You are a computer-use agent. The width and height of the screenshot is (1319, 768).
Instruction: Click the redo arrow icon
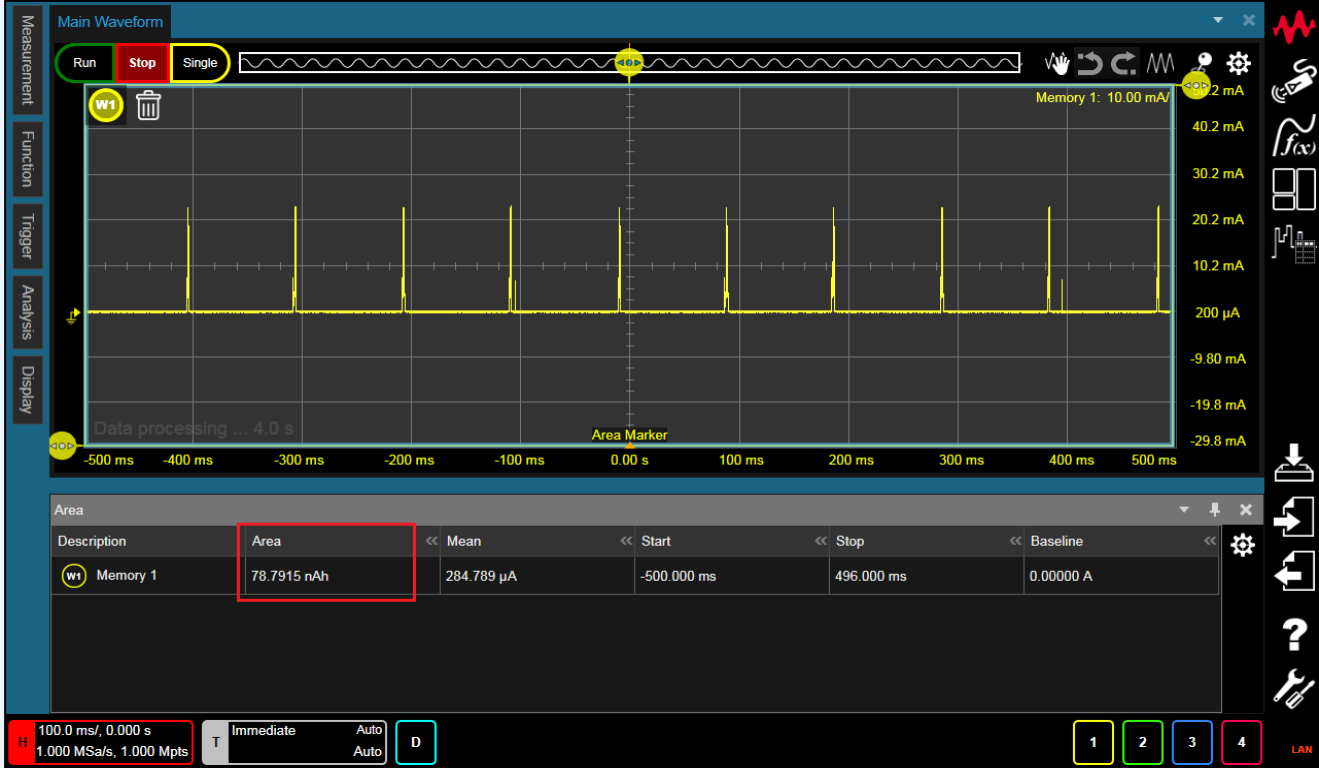click(x=1125, y=64)
